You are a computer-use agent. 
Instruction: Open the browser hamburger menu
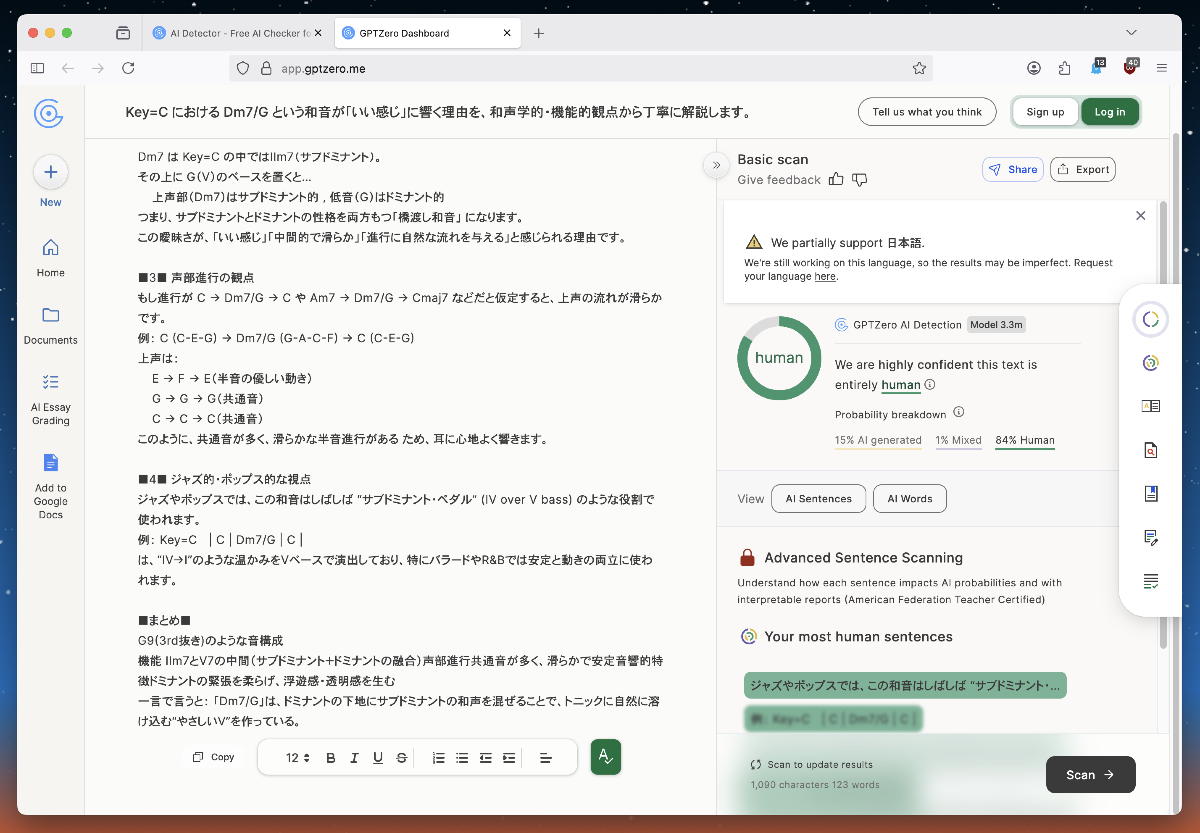1162,68
